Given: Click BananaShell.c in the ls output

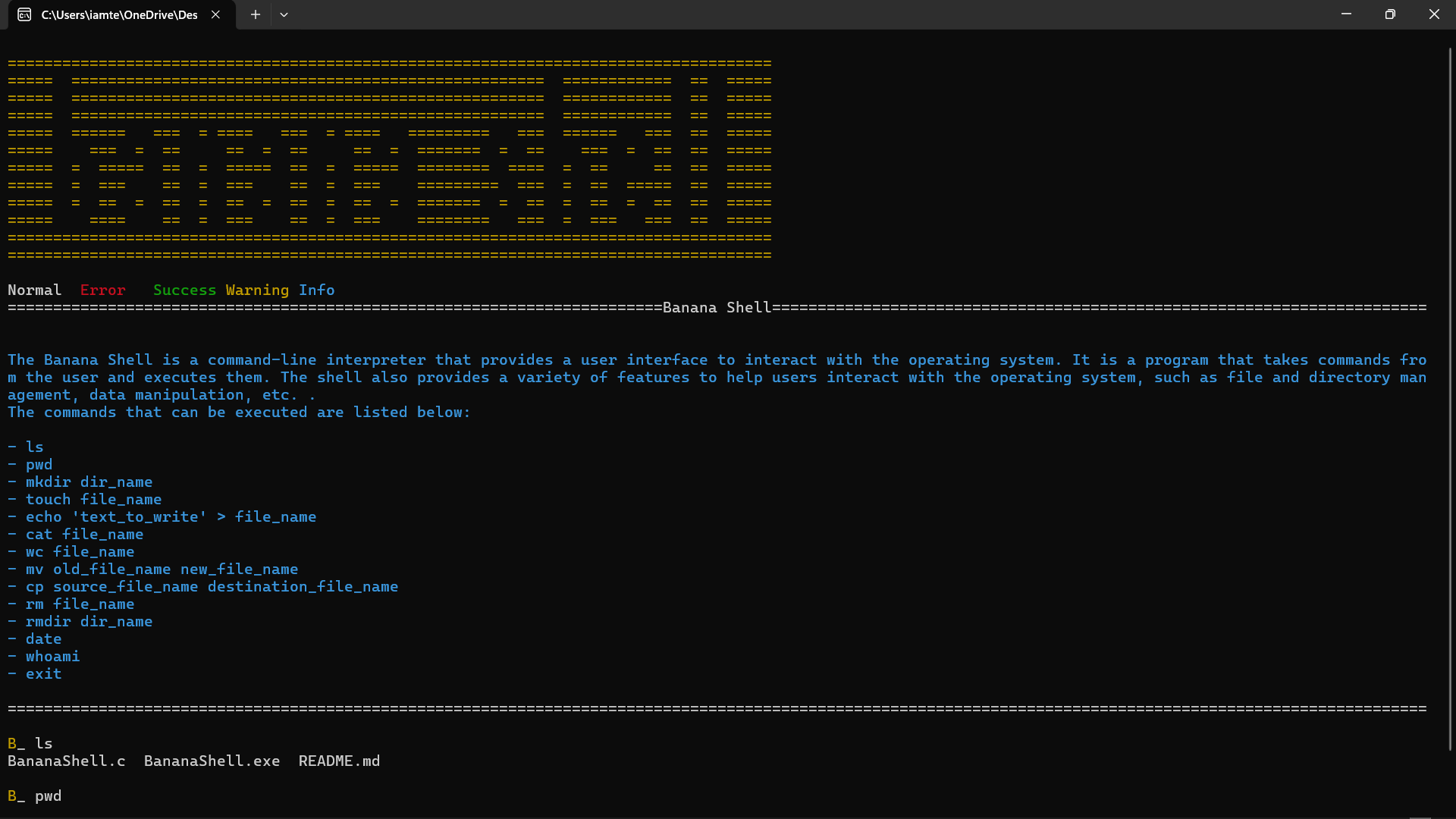Looking at the screenshot, I should pos(67,761).
